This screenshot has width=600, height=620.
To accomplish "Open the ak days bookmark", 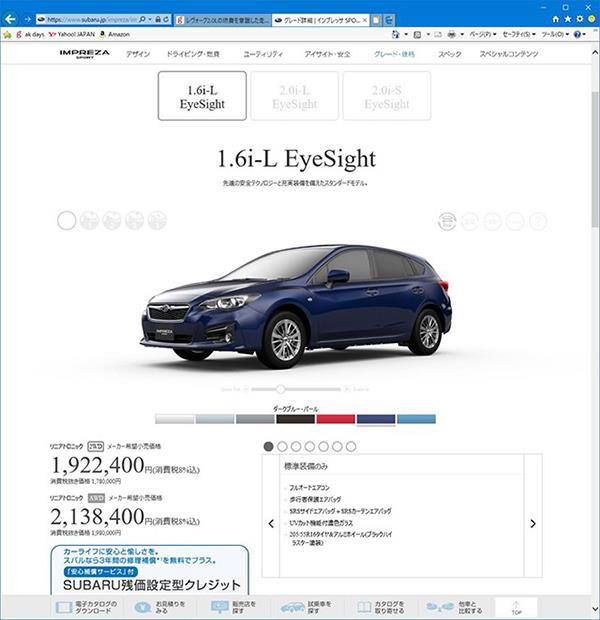I will click(x=30, y=34).
